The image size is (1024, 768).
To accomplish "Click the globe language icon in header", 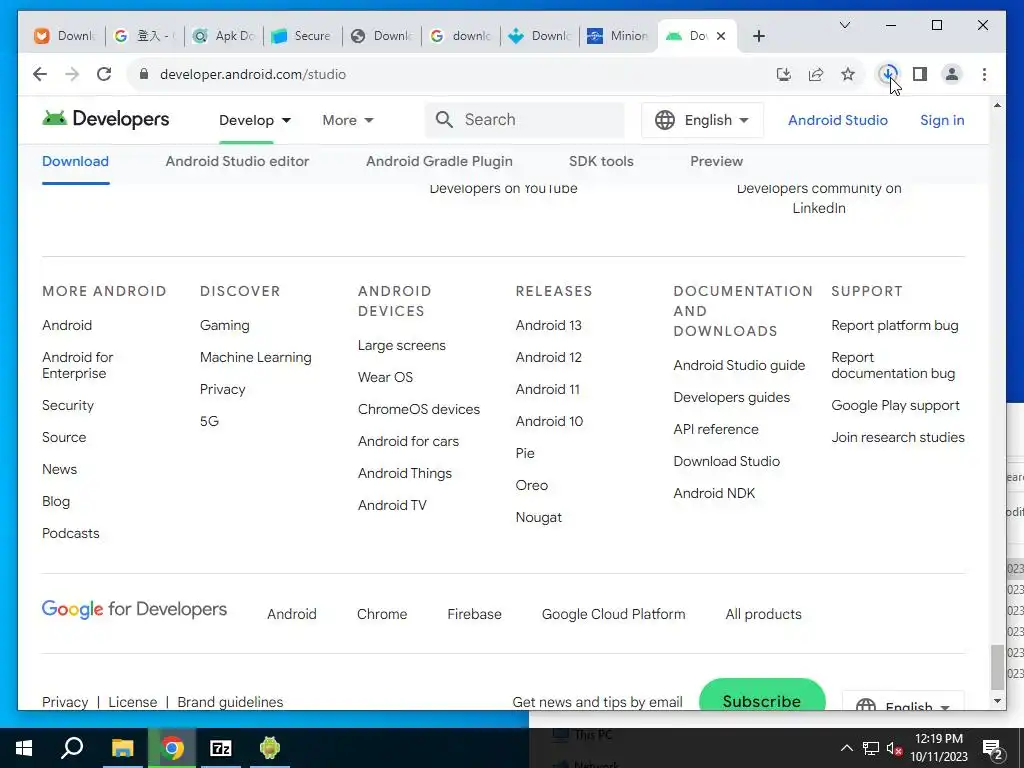I will tap(665, 120).
